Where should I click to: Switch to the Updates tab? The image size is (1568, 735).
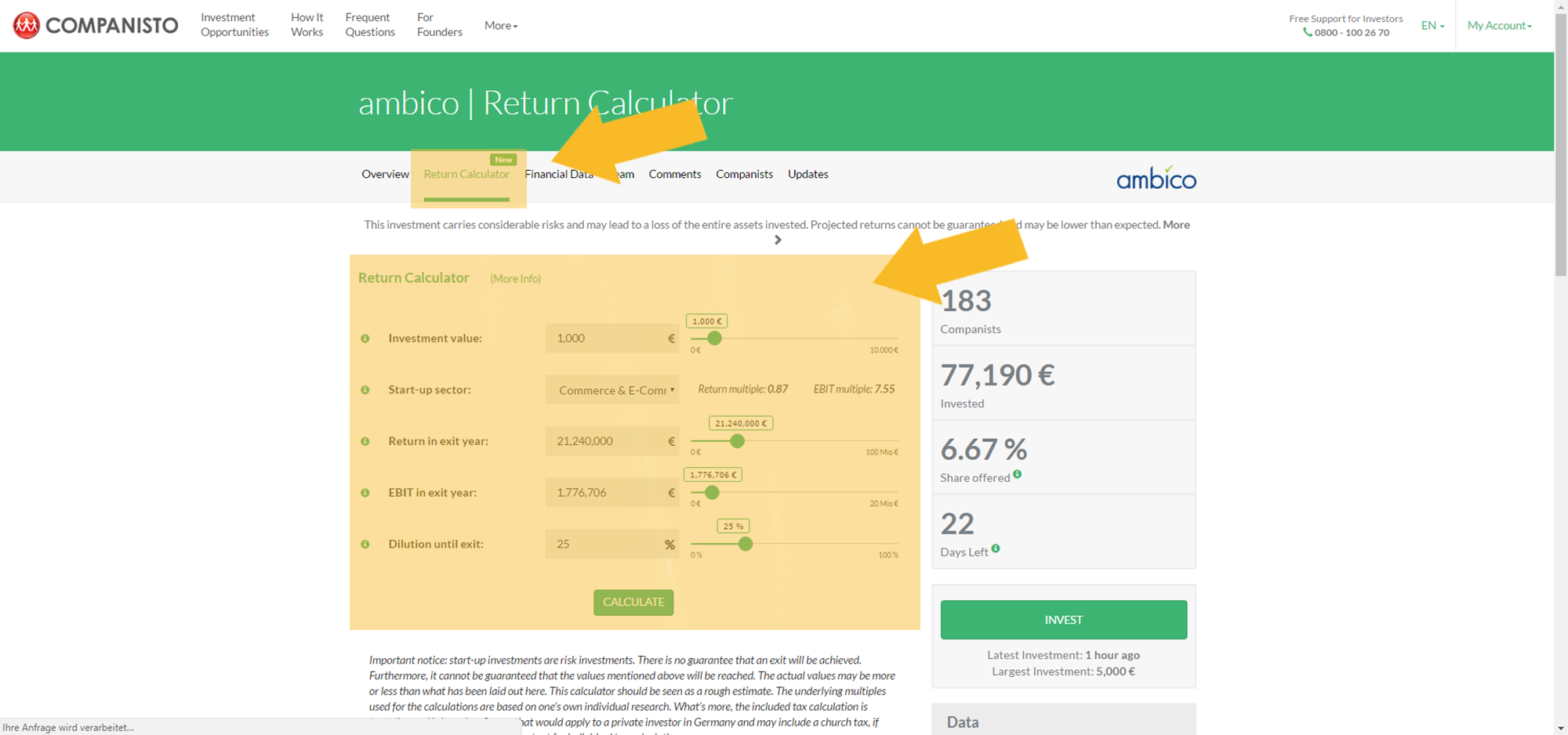coord(808,174)
